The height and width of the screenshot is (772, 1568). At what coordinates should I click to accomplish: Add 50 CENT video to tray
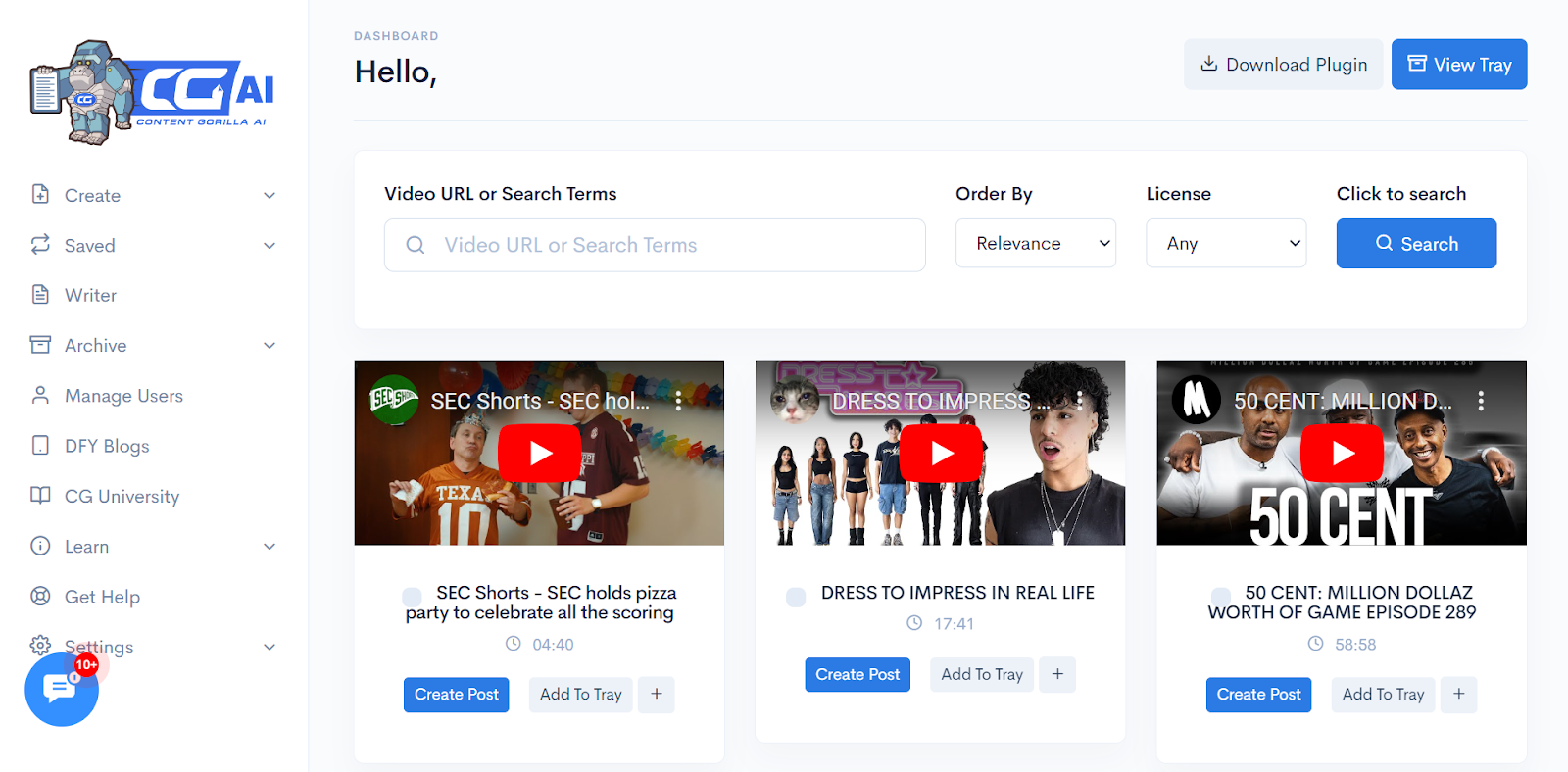click(1383, 695)
